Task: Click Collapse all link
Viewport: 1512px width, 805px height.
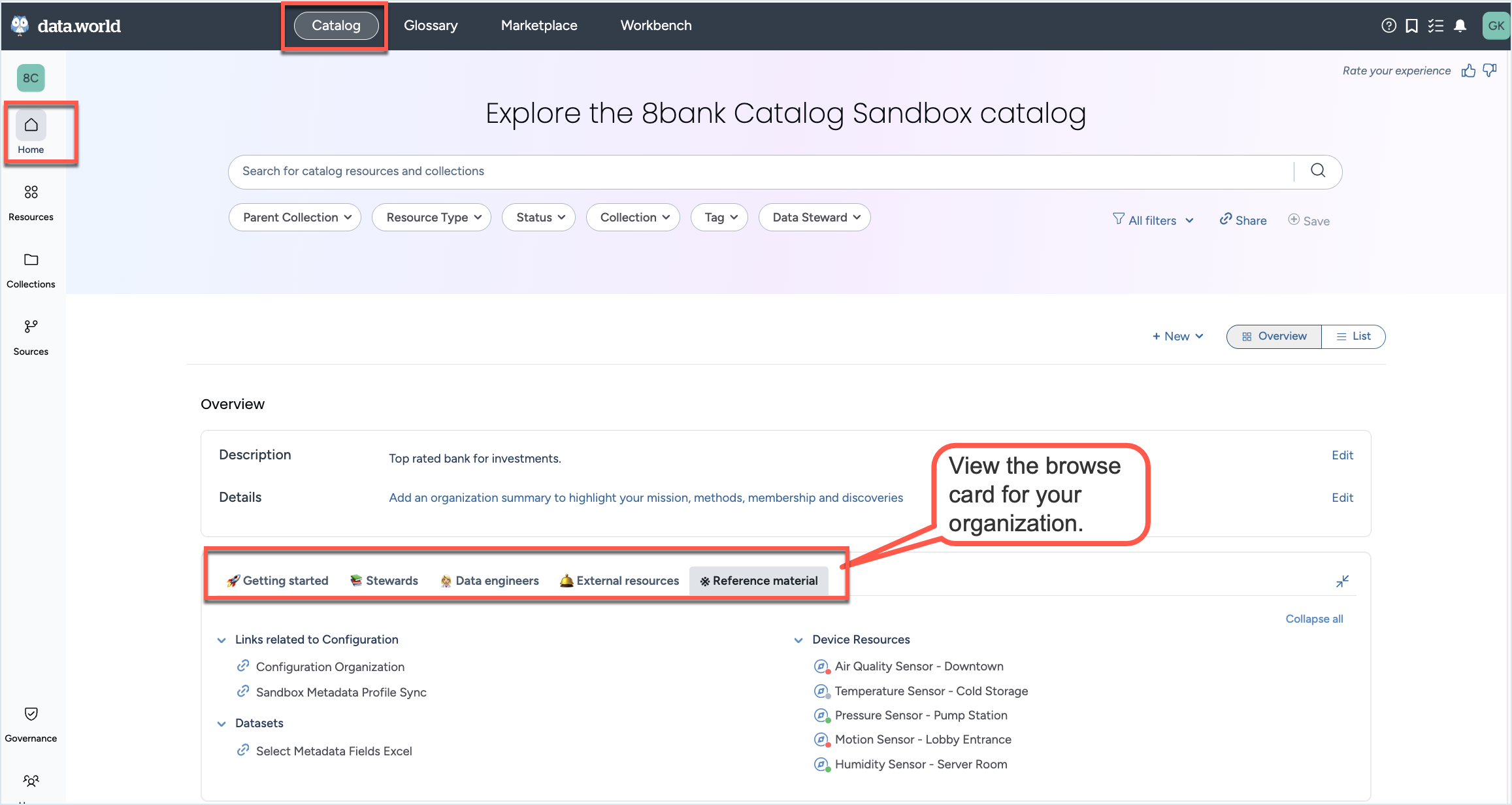Action: pyautogui.click(x=1315, y=619)
